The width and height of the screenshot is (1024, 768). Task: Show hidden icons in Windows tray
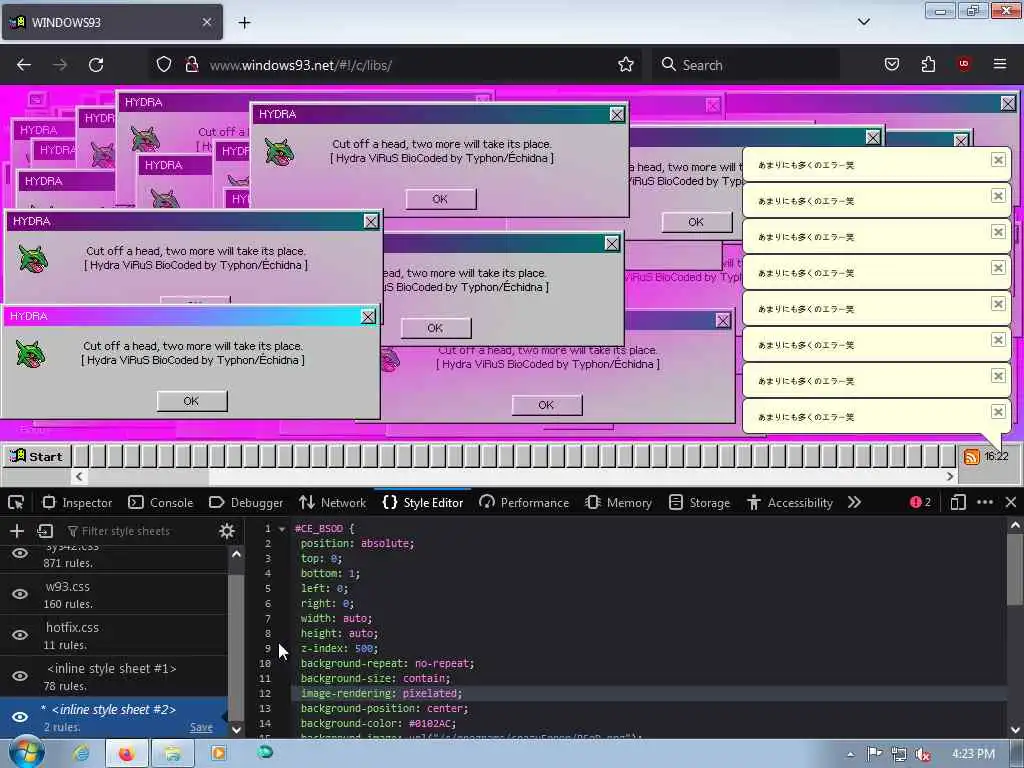850,755
